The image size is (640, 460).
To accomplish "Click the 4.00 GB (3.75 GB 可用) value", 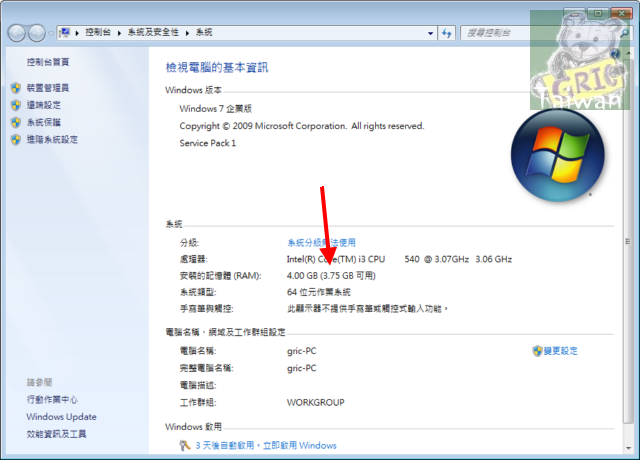I will tap(331, 276).
